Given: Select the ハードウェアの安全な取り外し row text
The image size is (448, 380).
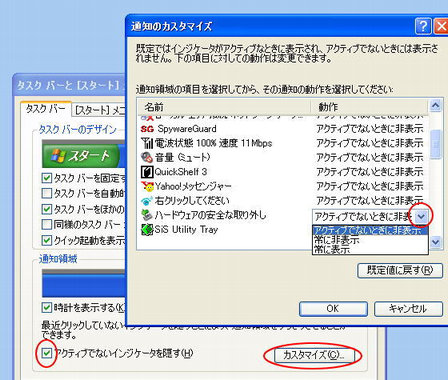Looking at the screenshot, I should (211, 215).
